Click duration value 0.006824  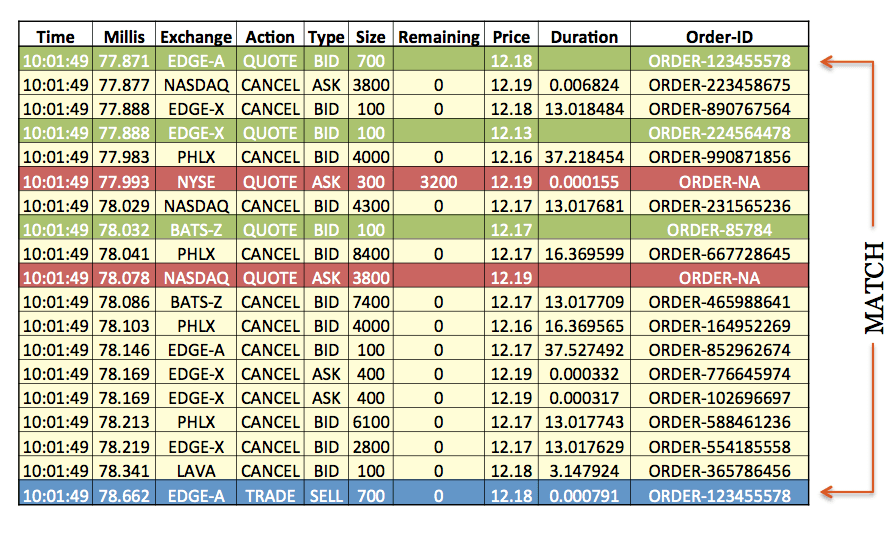coord(584,85)
